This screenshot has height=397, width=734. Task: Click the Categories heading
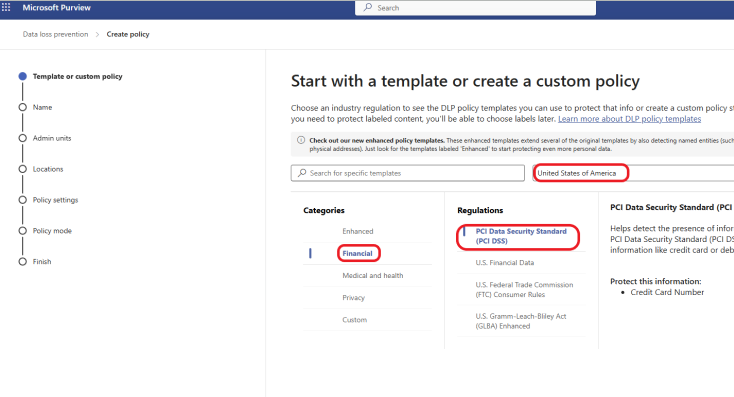(x=324, y=210)
